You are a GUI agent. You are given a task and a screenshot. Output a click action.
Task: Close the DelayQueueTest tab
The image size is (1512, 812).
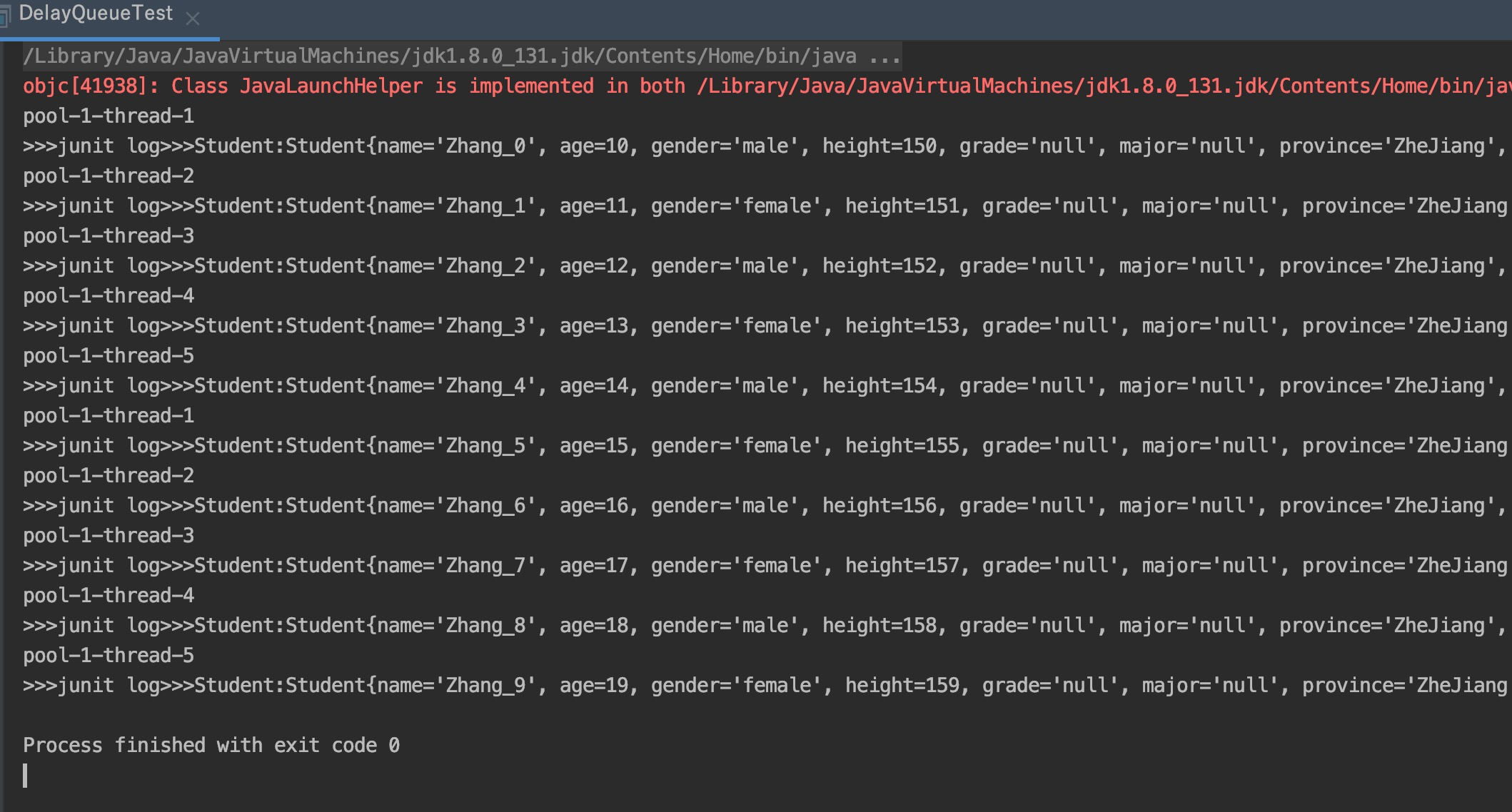click(x=192, y=19)
